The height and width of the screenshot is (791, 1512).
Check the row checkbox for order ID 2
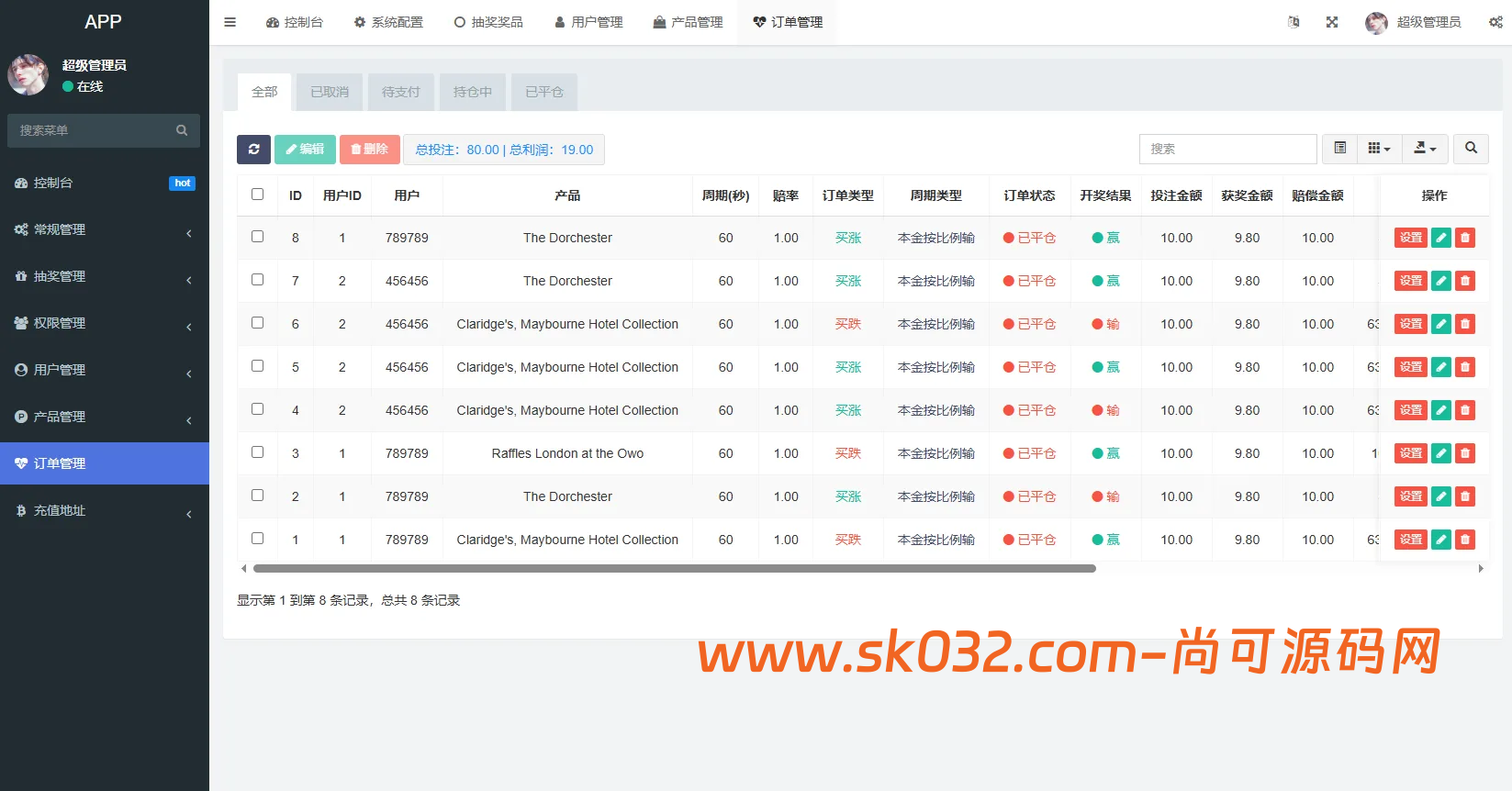point(257,496)
